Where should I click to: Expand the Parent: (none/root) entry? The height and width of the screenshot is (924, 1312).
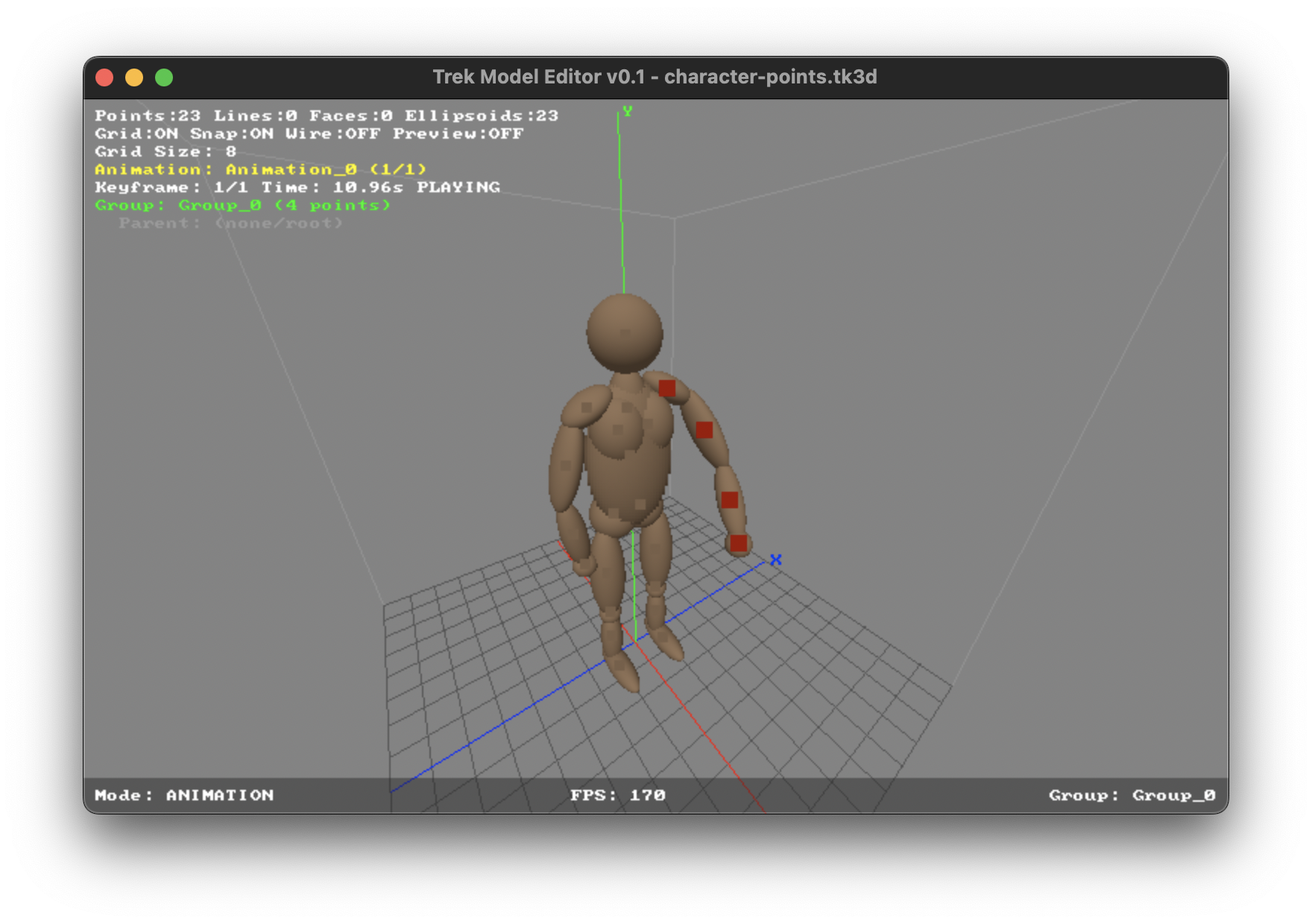point(231,223)
